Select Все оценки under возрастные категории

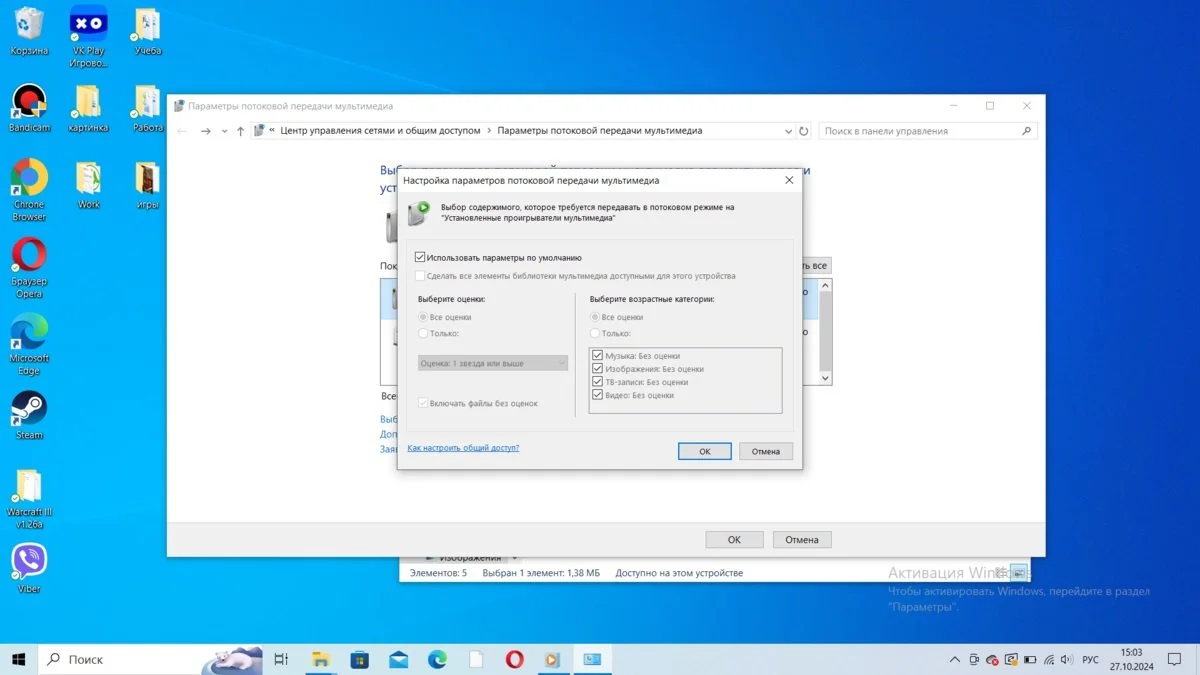[595, 317]
